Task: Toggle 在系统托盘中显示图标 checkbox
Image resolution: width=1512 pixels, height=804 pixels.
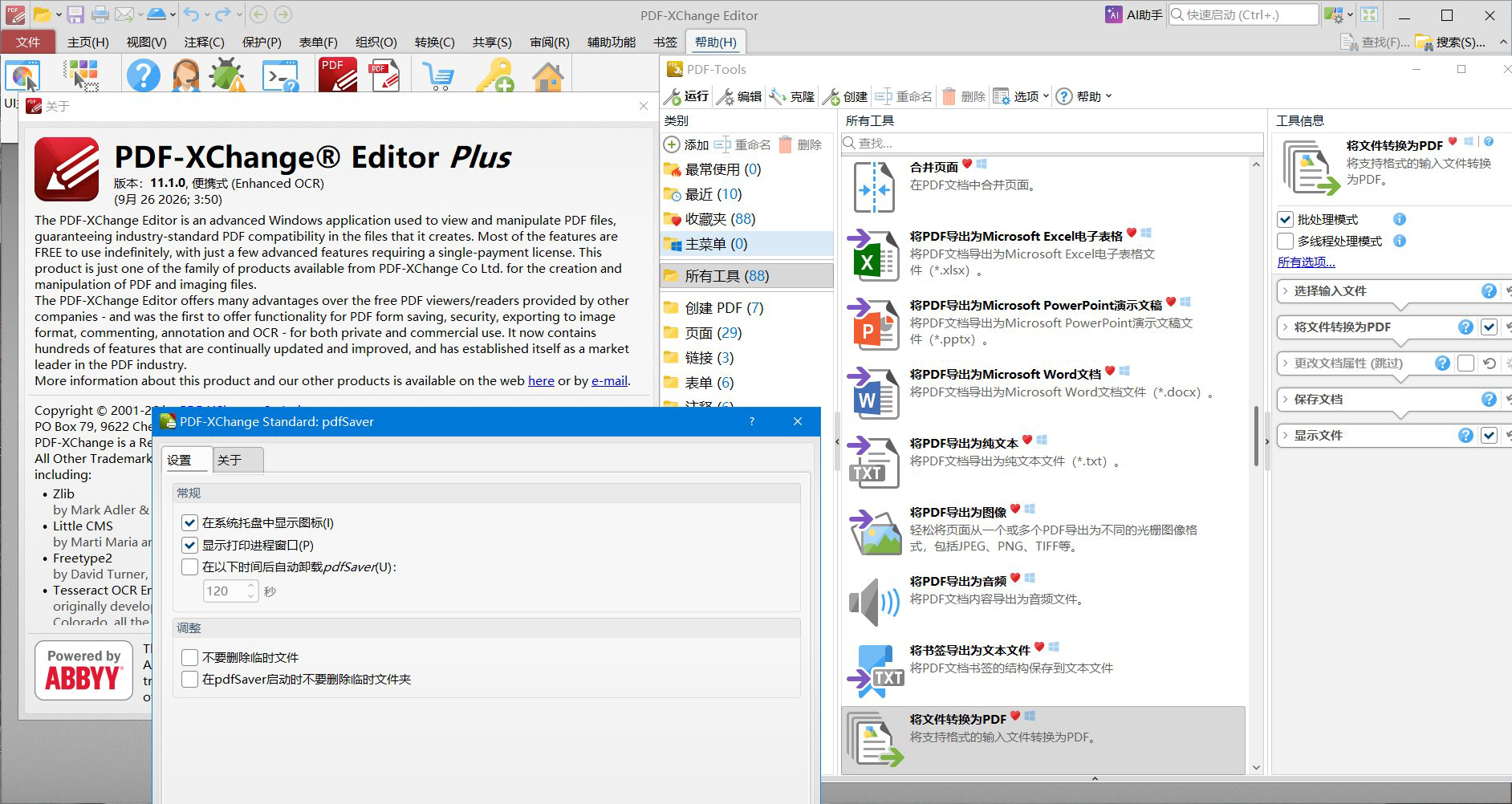Action: pos(190,522)
